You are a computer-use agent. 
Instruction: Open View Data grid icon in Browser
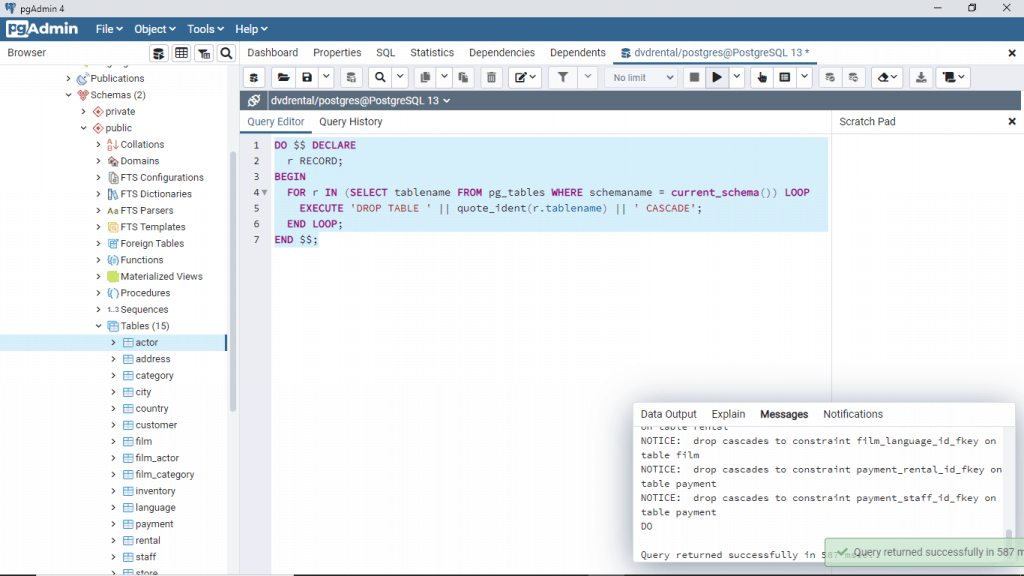pos(182,54)
